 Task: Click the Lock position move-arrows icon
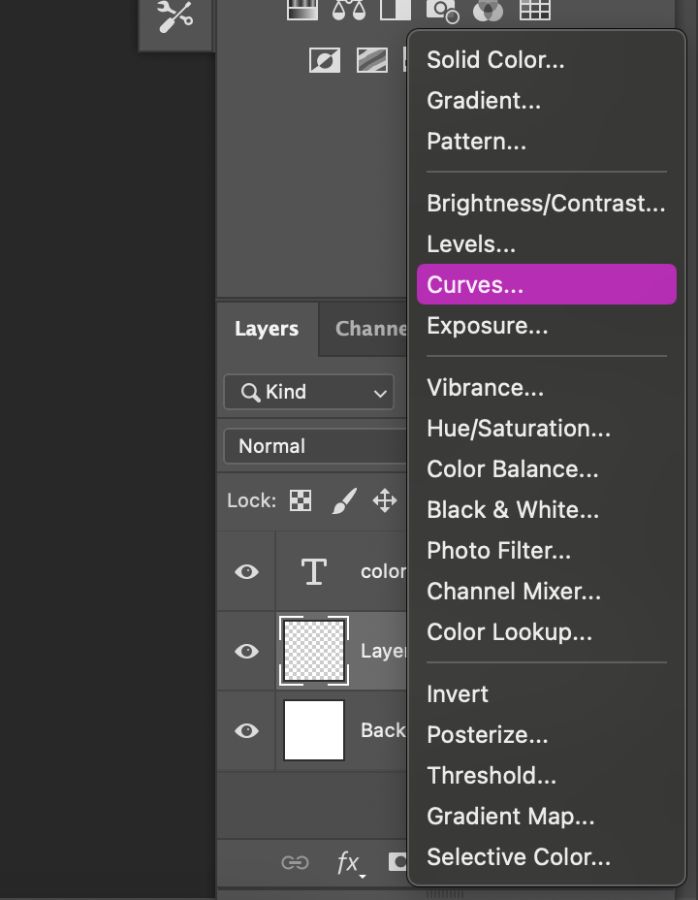tap(385, 501)
